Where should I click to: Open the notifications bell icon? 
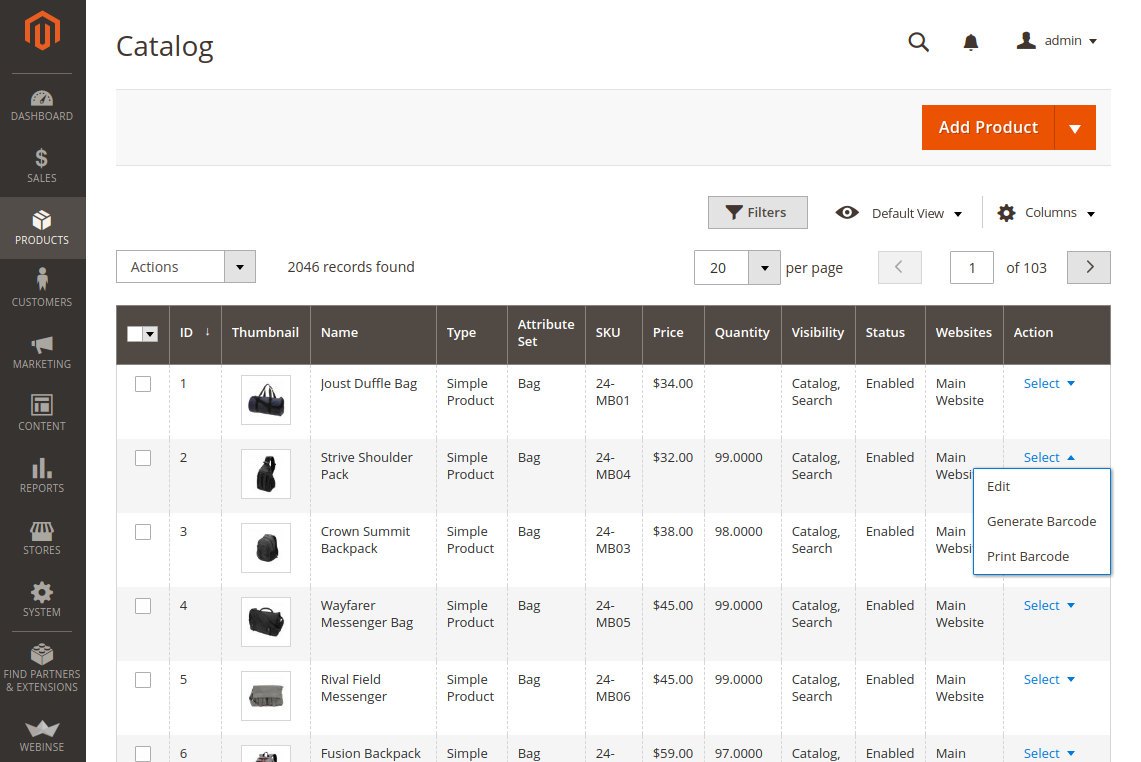(x=971, y=42)
